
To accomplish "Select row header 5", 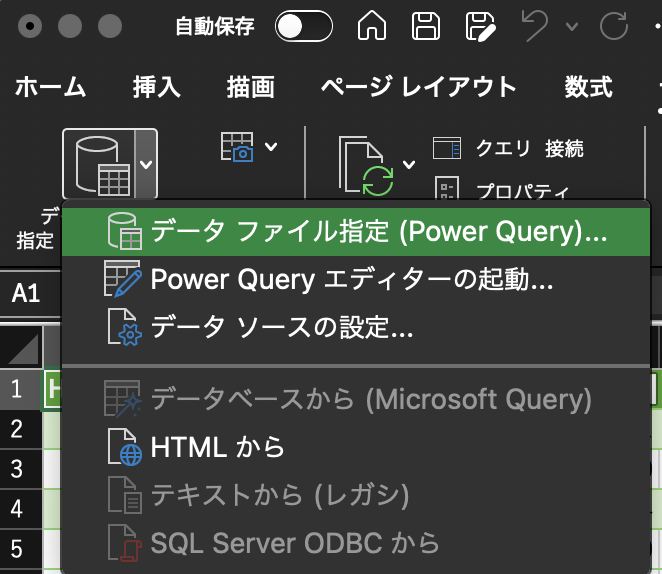I will [21, 549].
